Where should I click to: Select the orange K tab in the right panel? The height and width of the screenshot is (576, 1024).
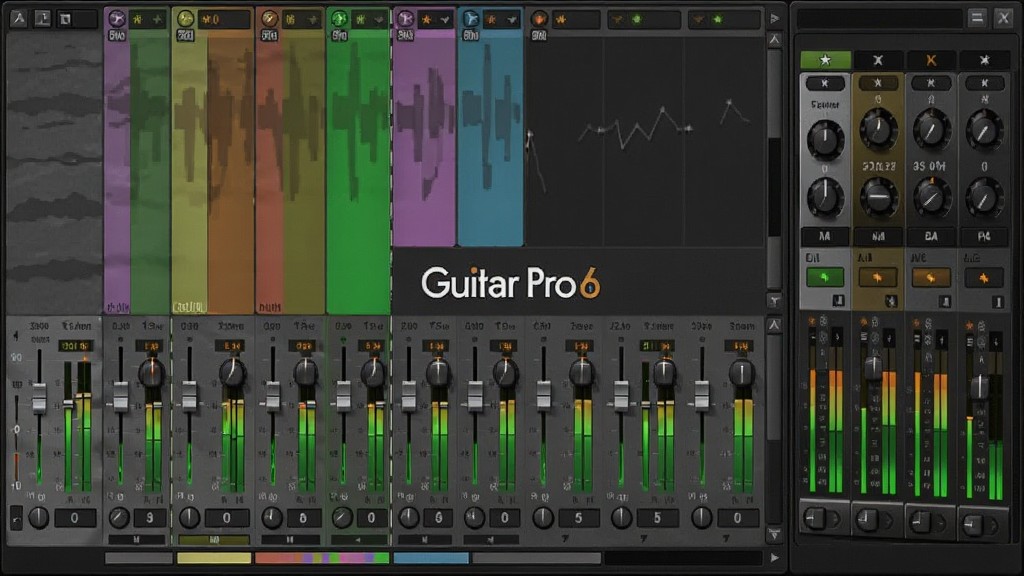pos(931,60)
